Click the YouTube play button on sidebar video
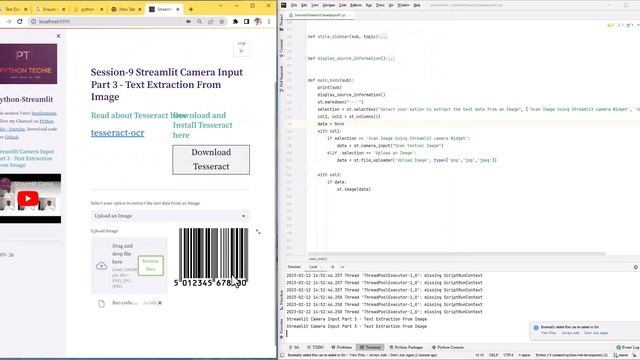640x360 pixels. [28, 199]
